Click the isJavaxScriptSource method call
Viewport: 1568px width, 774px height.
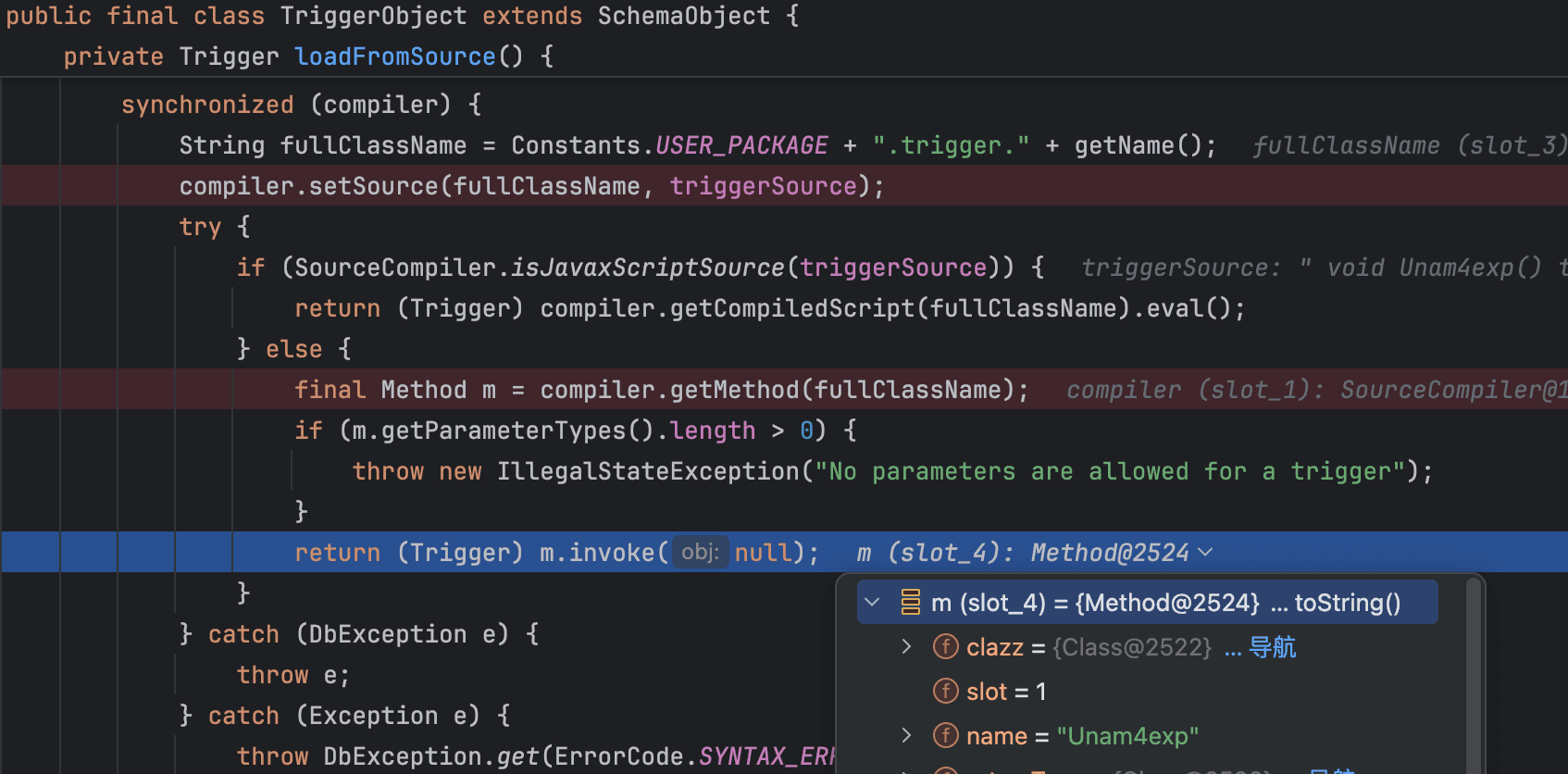tap(647, 268)
